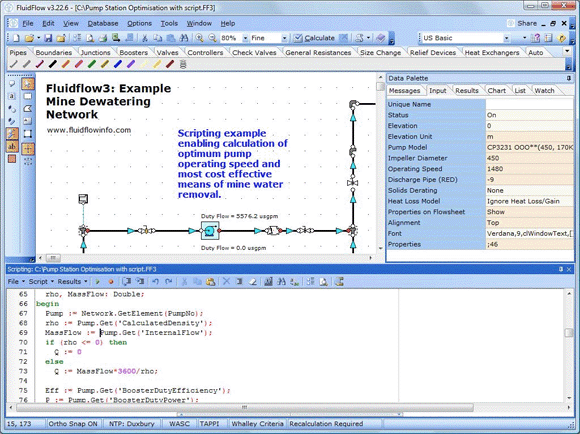Screen dimensions: 580x434
Task: Pin the Data Palette panel
Action: tap(569, 78)
